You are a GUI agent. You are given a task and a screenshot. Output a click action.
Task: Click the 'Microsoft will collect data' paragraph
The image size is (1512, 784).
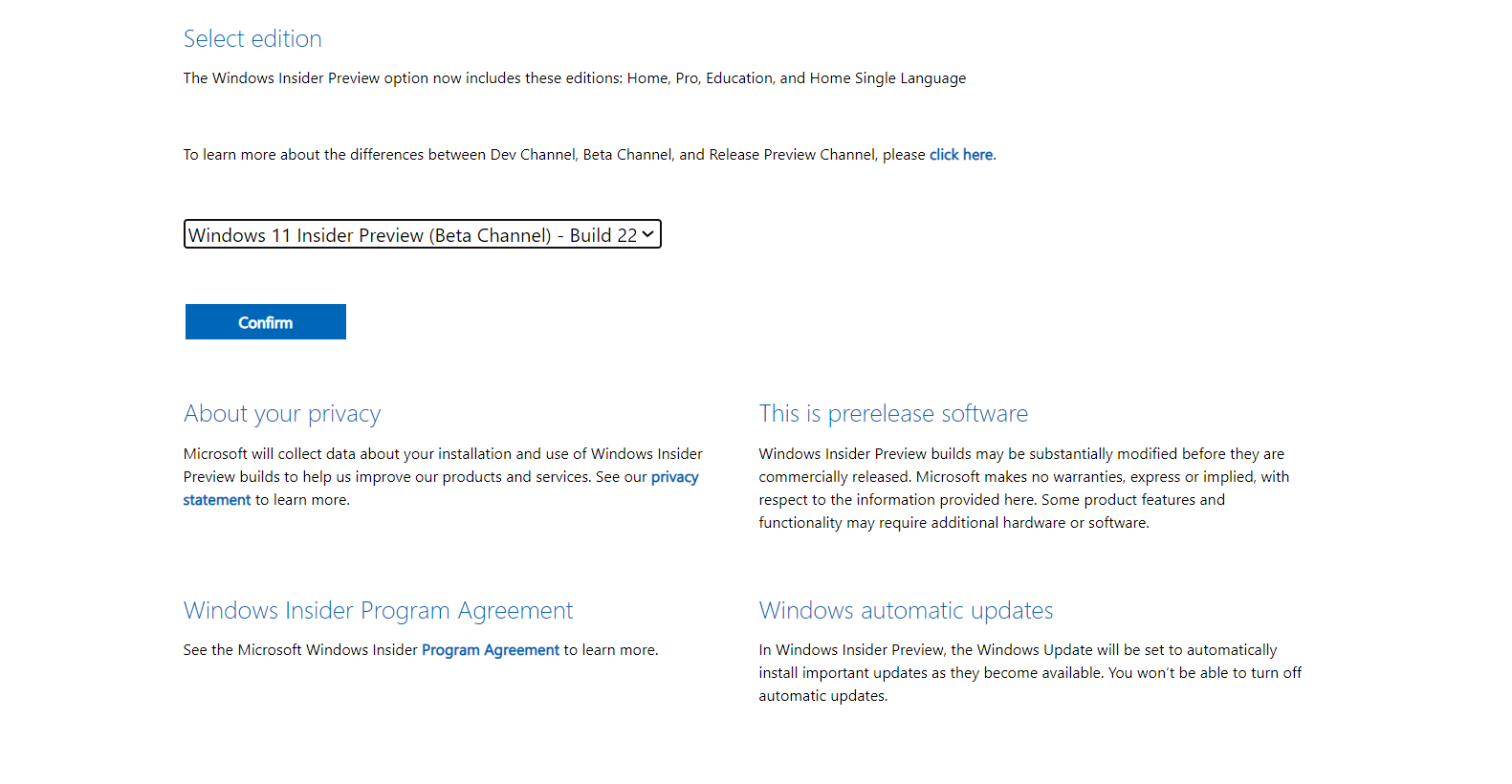[443, 477]
